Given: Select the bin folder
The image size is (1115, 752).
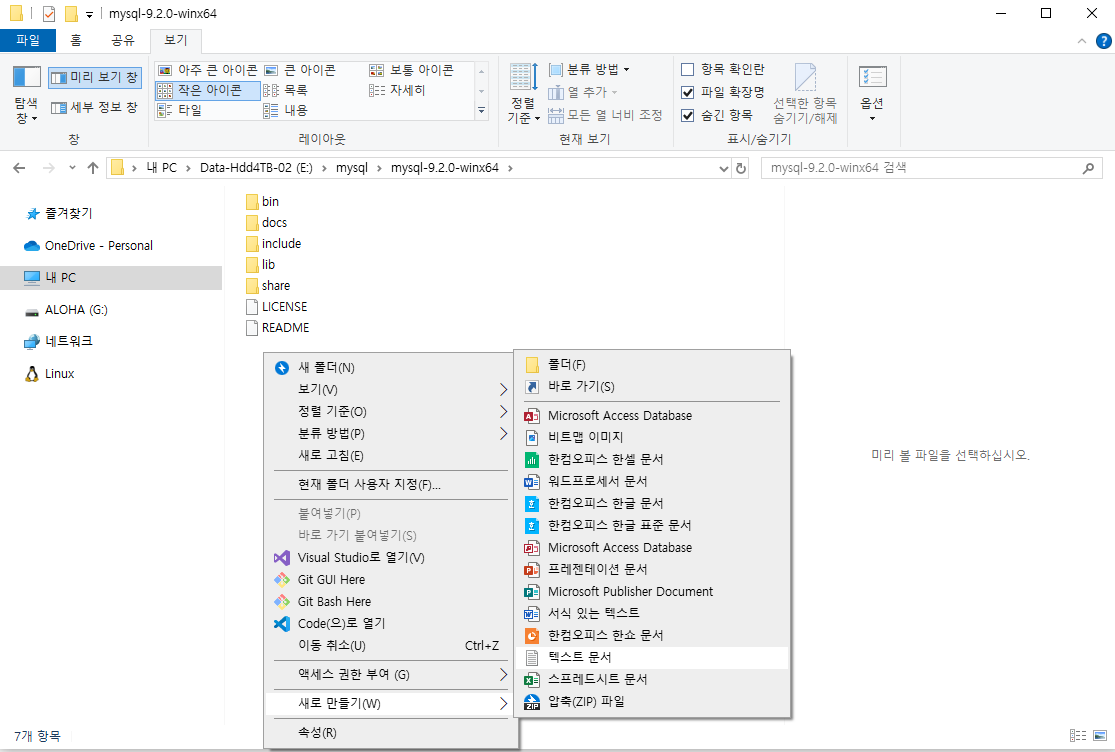Looking at the screenshot, I should [262, 202].
